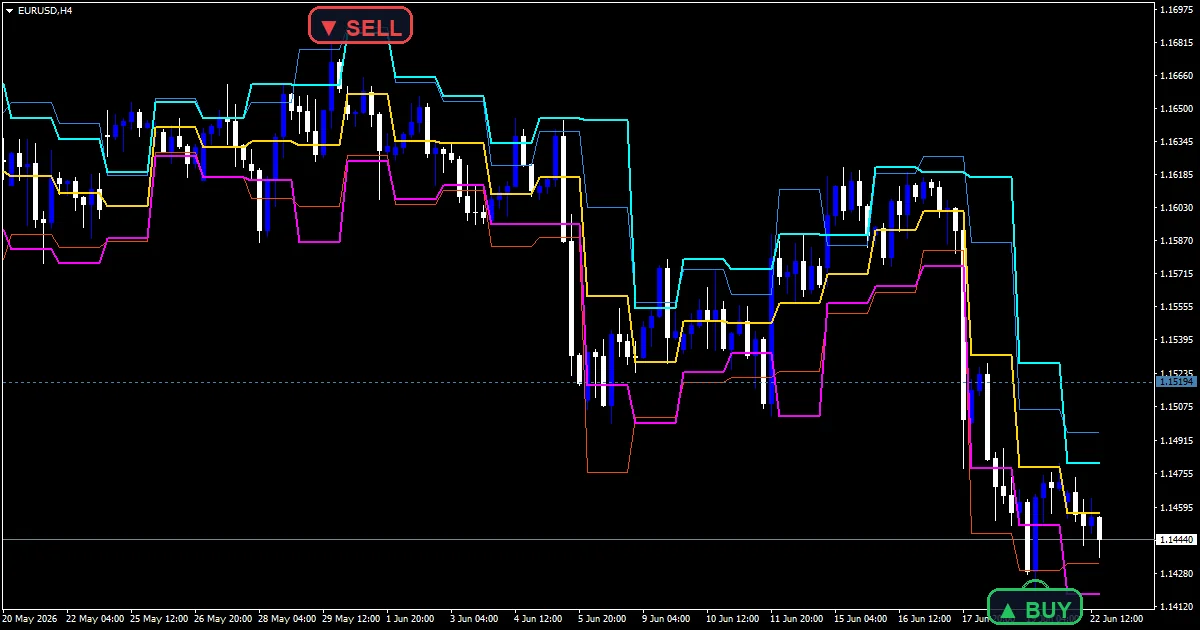The width and height of the screenshot is (1200, 630).
Task: Click the 1.15870 price scale value
Action: point(1176,241)
